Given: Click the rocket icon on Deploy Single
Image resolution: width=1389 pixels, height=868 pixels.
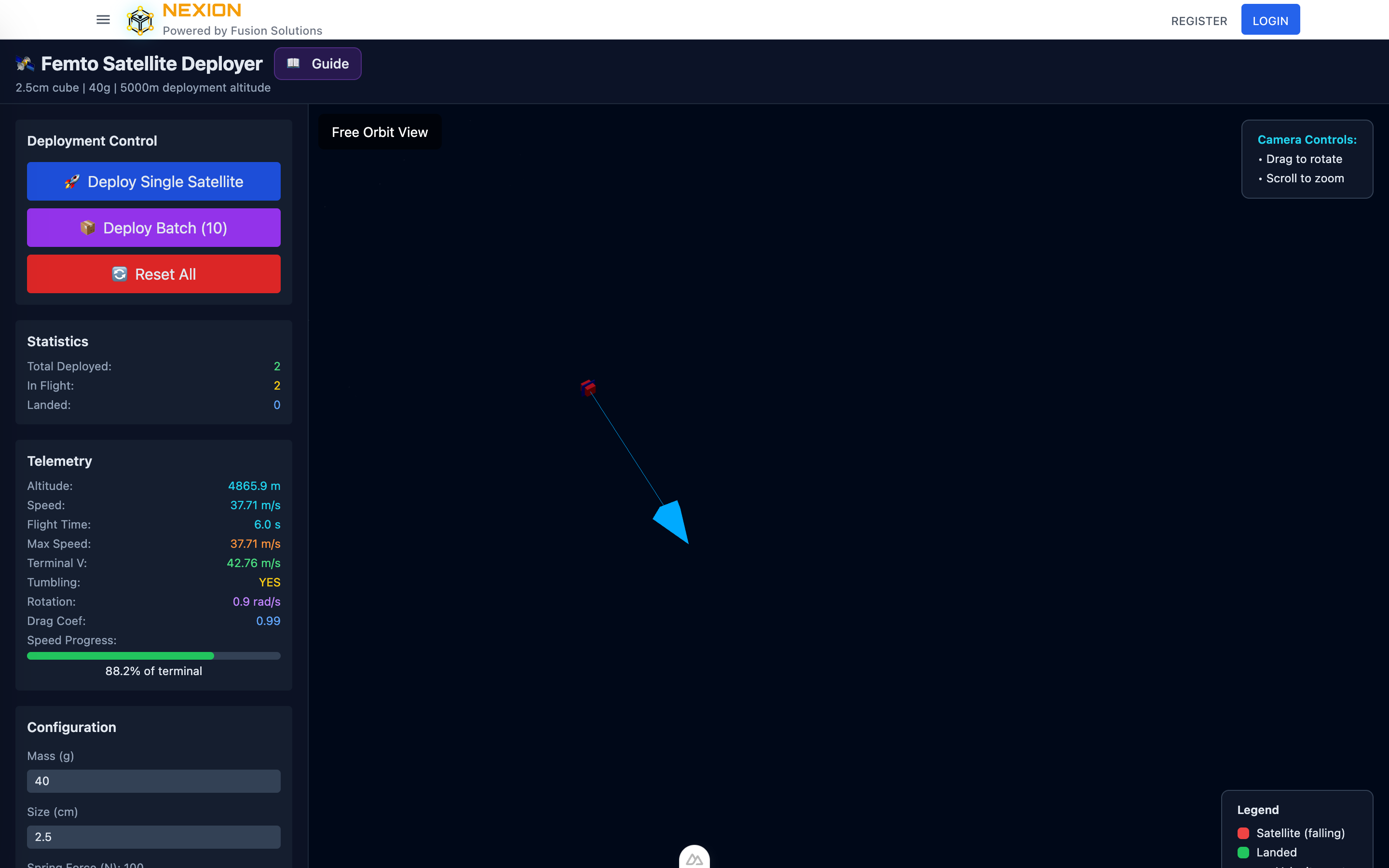Looking at the screenshot, I should 72,181.
